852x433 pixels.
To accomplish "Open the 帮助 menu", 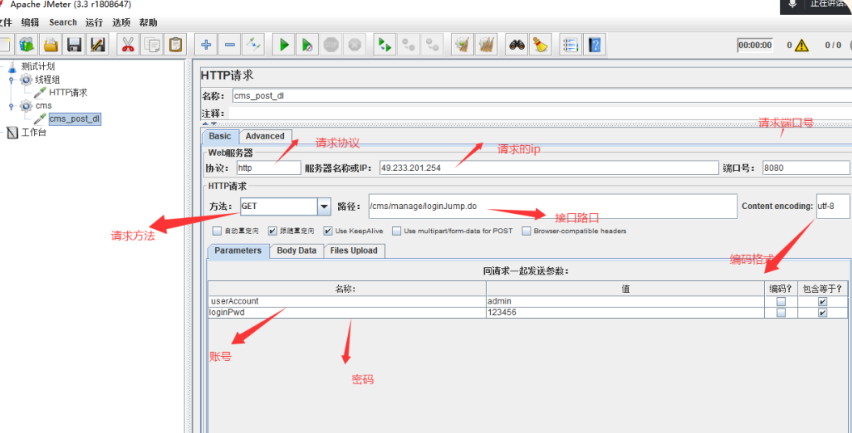I will pyautogui.click(x=148, y=22).
